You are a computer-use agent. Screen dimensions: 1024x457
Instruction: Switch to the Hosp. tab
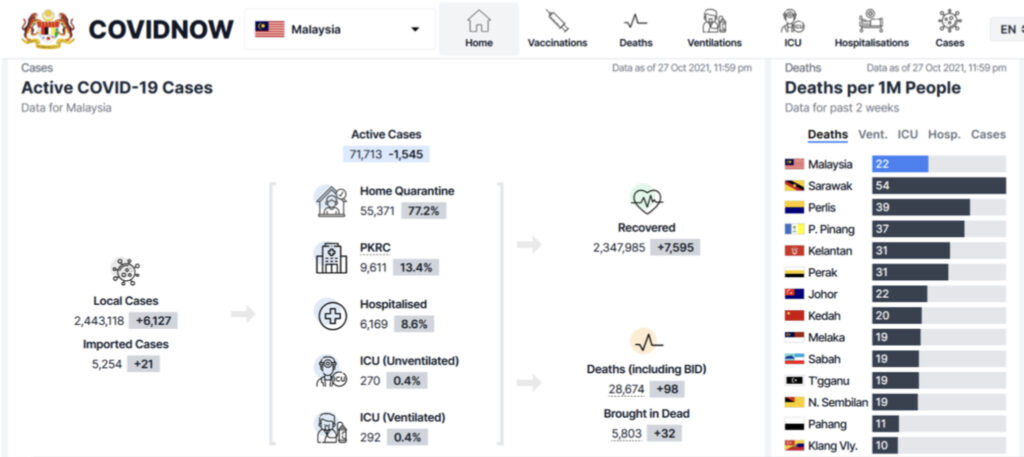[943, 134]
